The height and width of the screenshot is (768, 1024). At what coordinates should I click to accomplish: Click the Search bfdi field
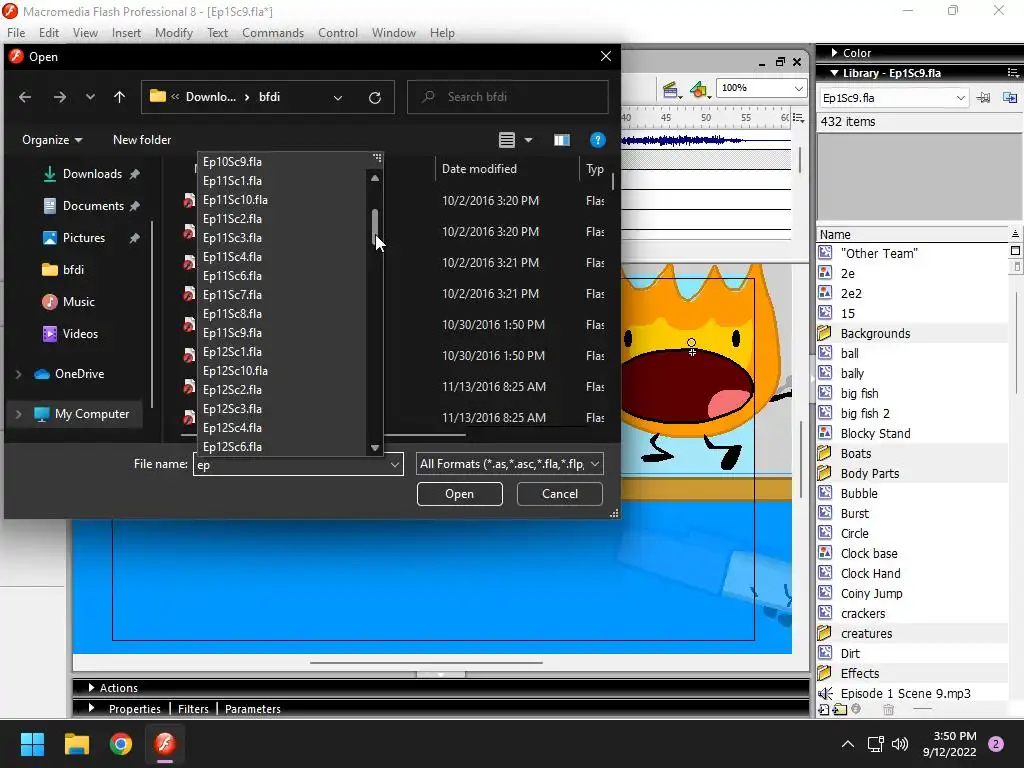(507, 97)
